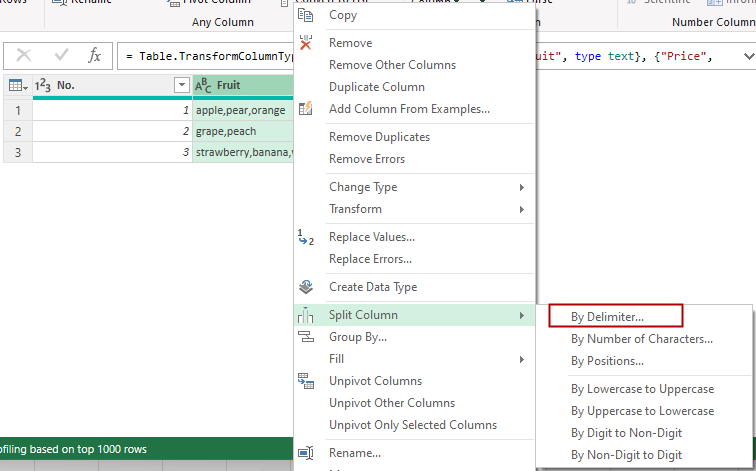Click the ABC data type icon on Fruit column
756x471 pixels.
pyautogui.click(x=203, y=86)
